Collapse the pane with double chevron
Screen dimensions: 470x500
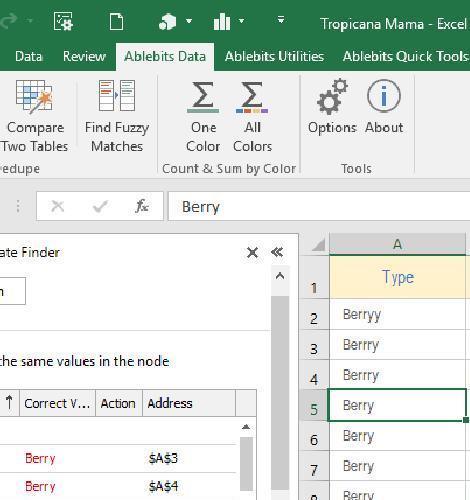pyautogui.click(x=277, y=252)
